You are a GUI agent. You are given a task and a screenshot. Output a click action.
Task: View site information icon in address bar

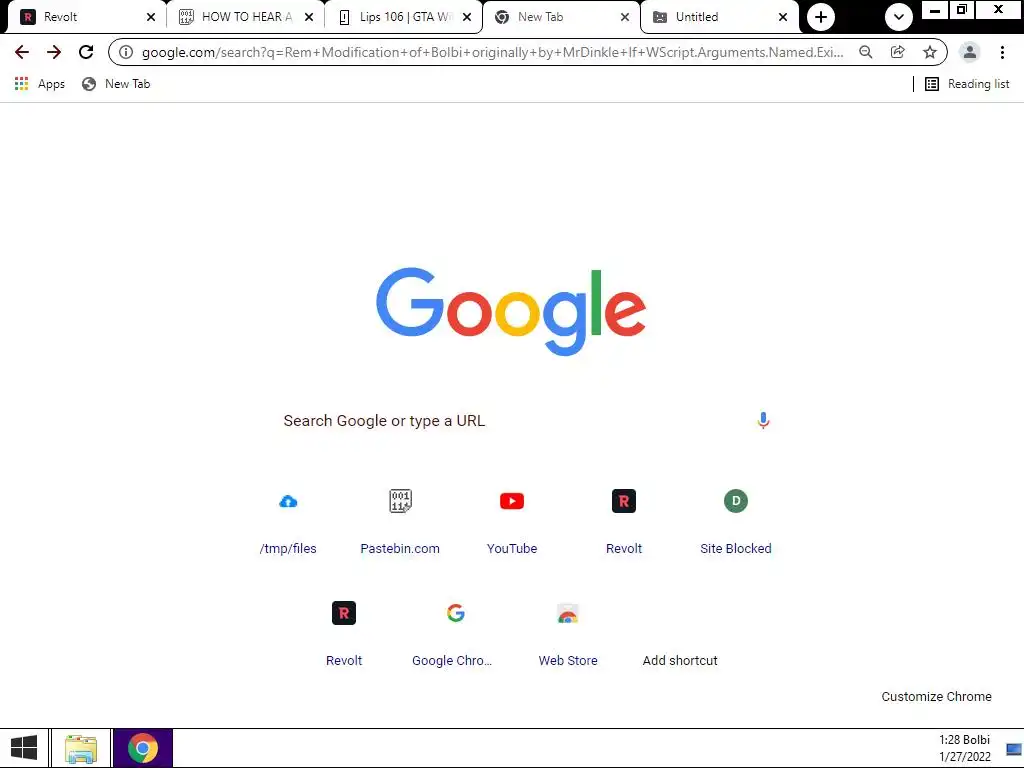[126, 52]
